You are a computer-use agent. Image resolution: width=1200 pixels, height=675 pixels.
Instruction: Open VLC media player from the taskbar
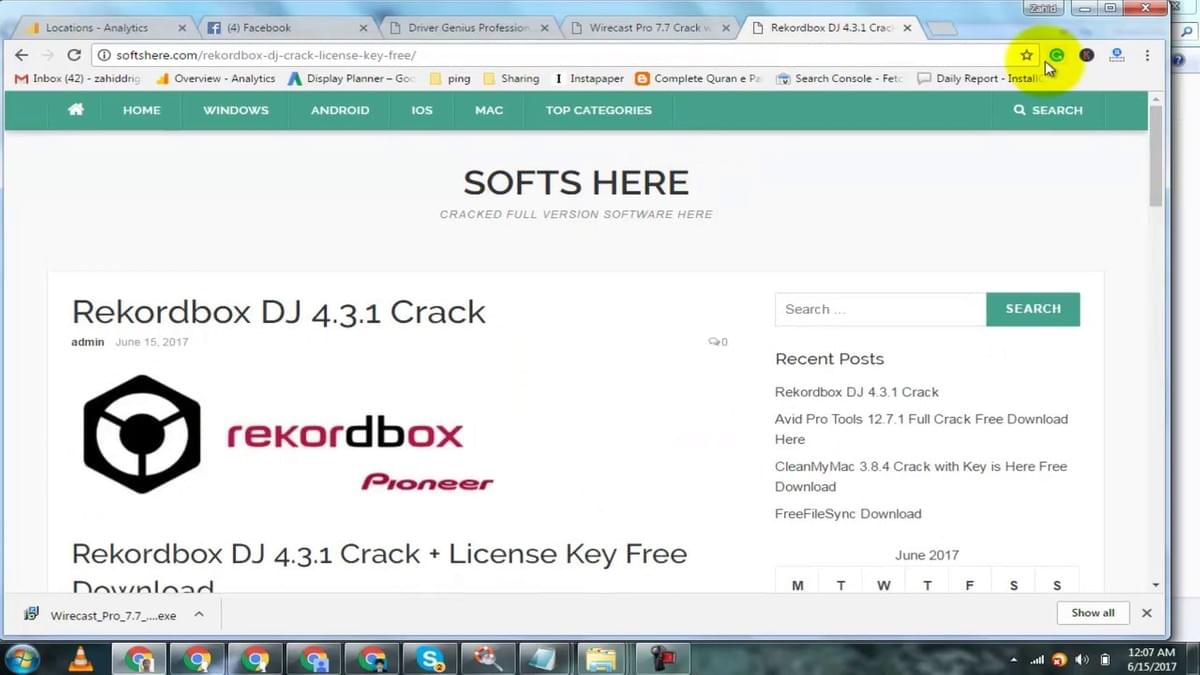(x=80, y=659)
